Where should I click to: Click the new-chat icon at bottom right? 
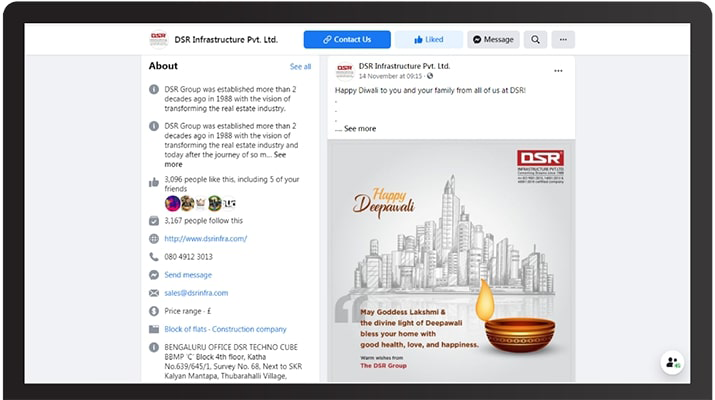672,363
